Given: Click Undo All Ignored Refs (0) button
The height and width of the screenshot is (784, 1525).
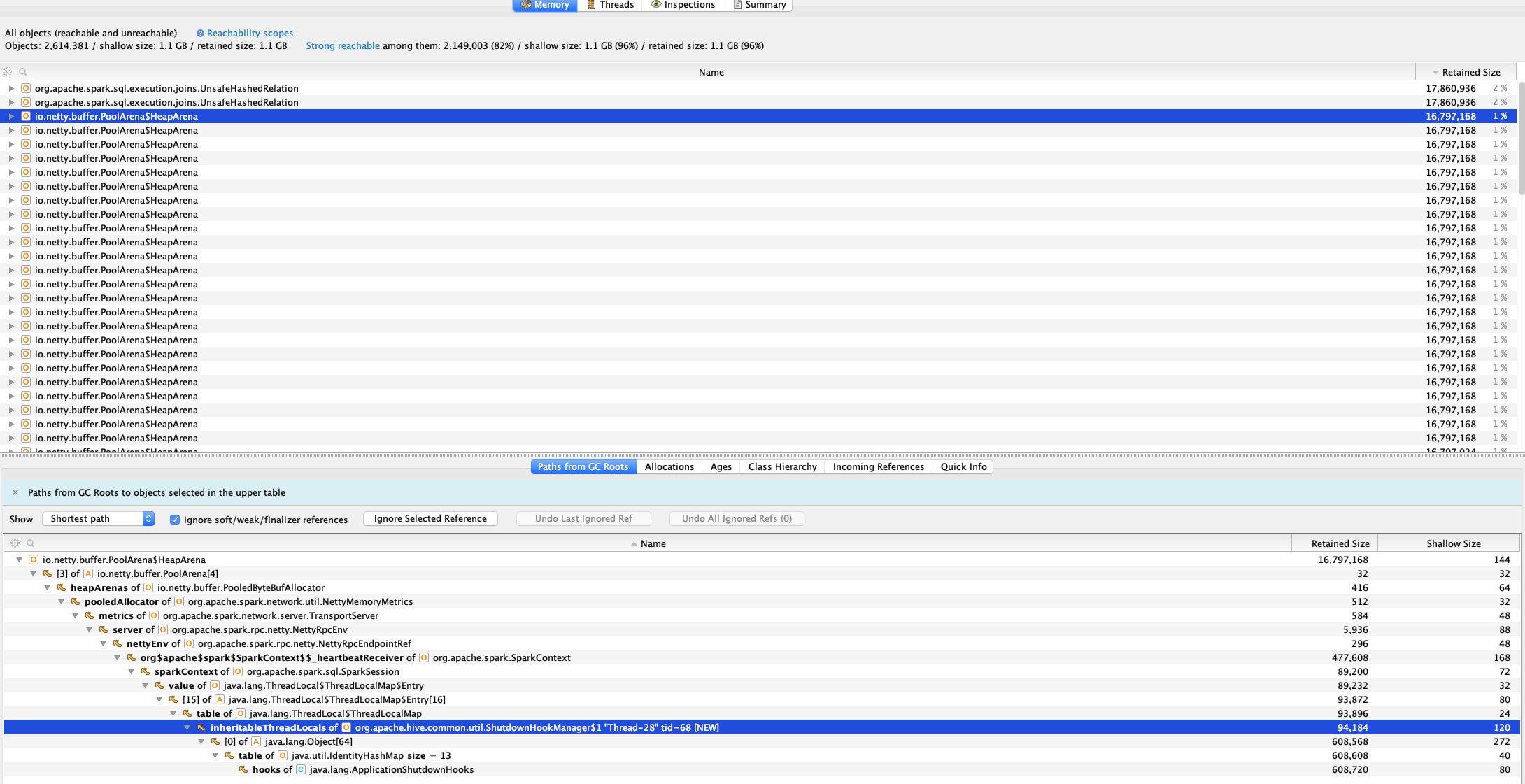Looking at the screenshot, I should tap(737, 518).
